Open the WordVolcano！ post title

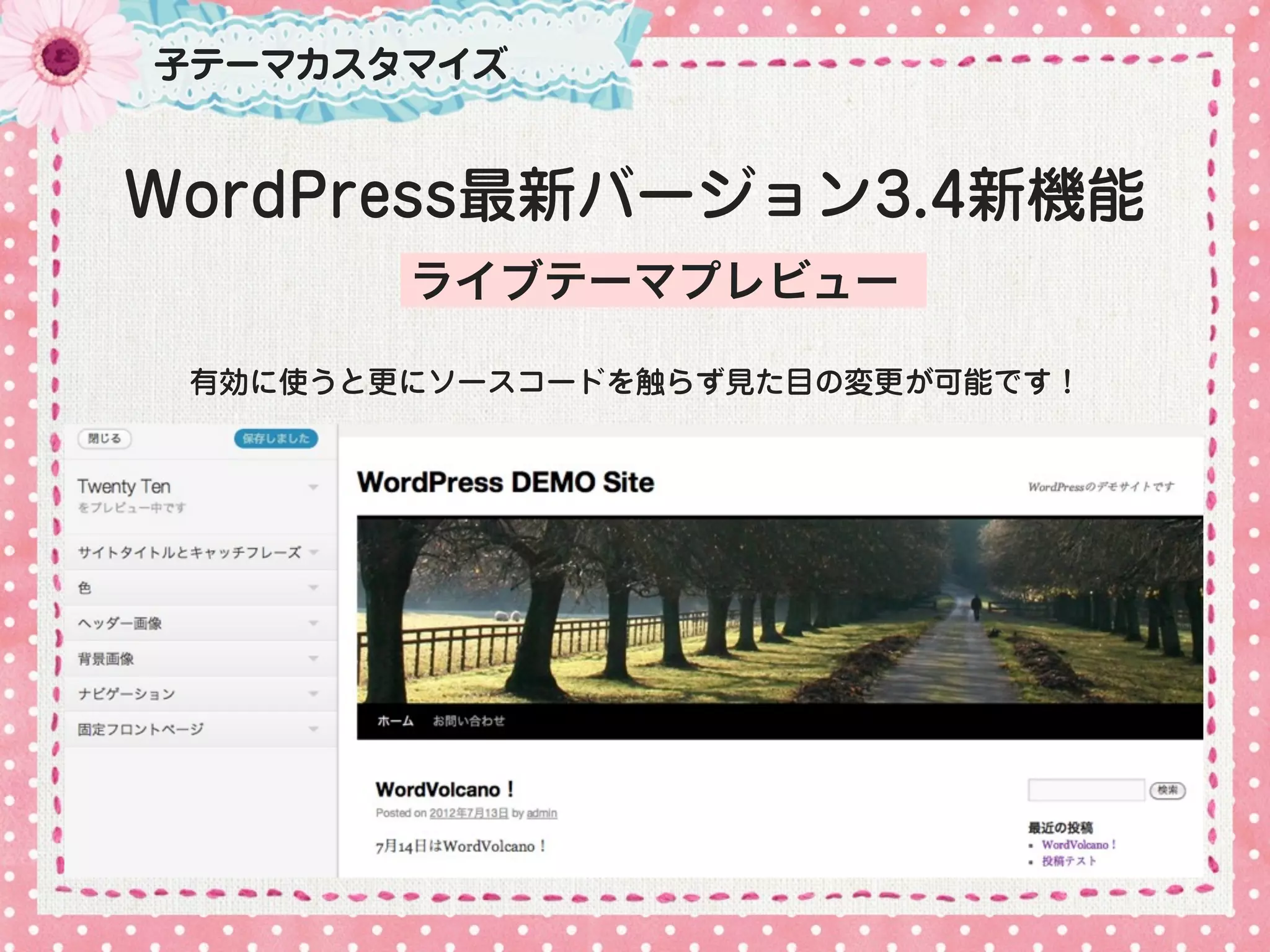click(445, 790)
